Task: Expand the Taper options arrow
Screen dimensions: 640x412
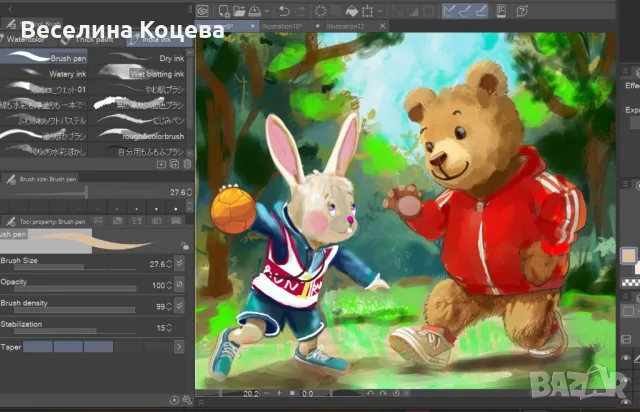Action: click(179, 346)
